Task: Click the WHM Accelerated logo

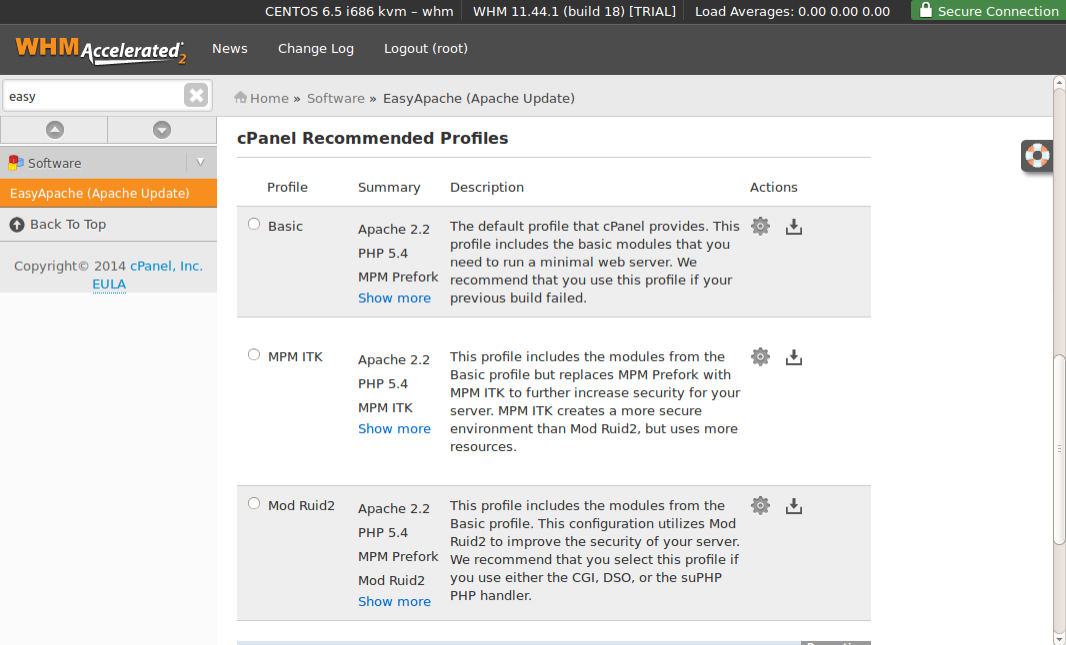Action: point(101,50)
